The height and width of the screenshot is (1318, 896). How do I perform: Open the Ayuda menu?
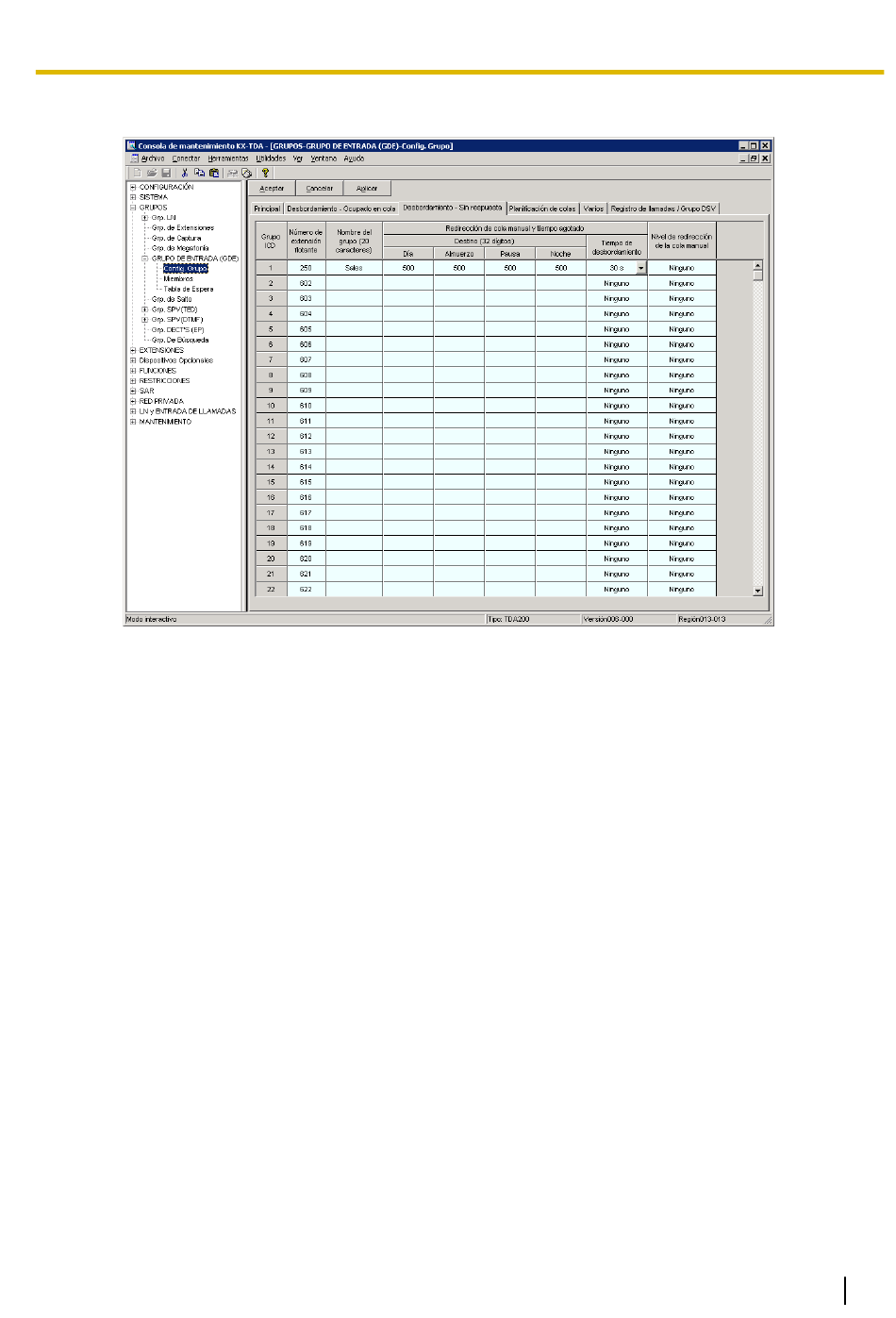tap(354, 158)
